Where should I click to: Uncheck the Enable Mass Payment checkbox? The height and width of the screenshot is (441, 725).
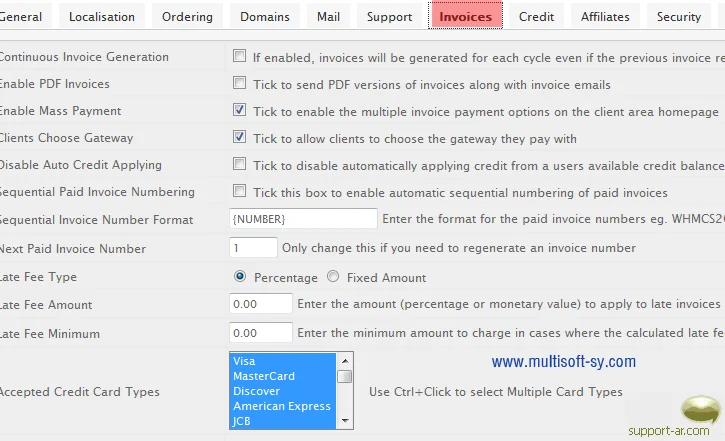click(239, 111)
